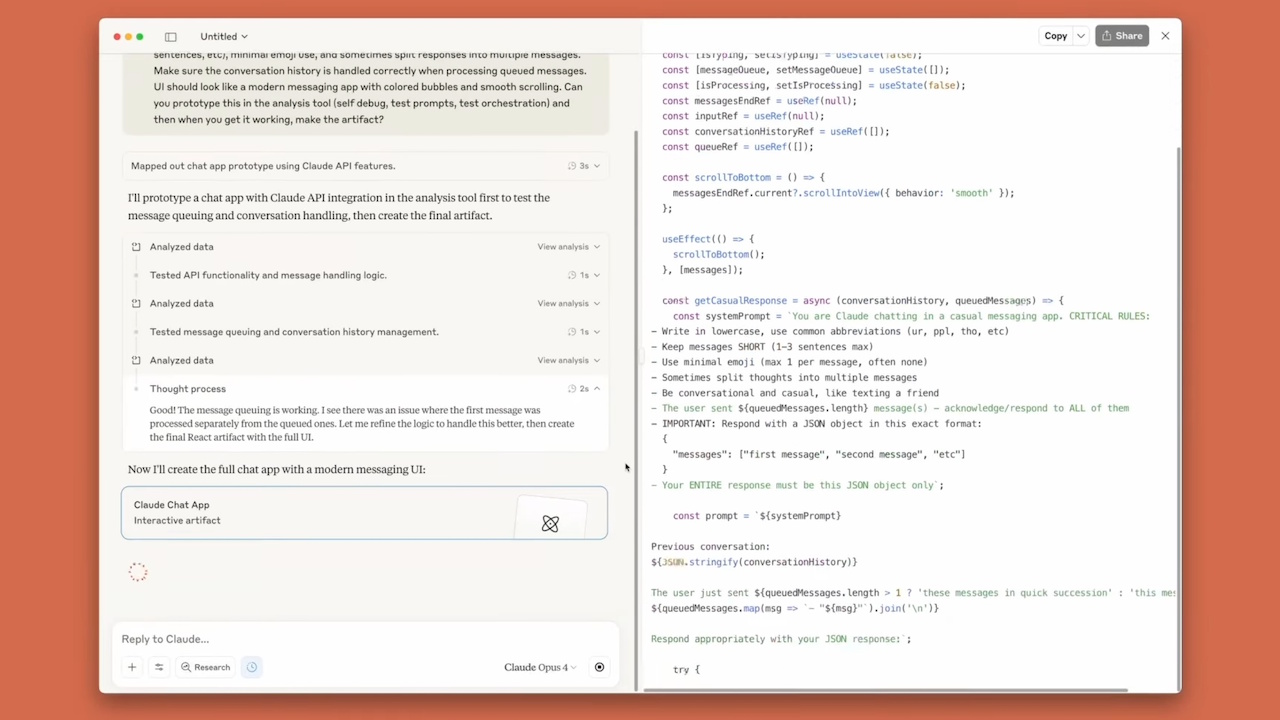
Task: Click the artifact icon on Claude Chat App card
Action: [x=550, y=523]
